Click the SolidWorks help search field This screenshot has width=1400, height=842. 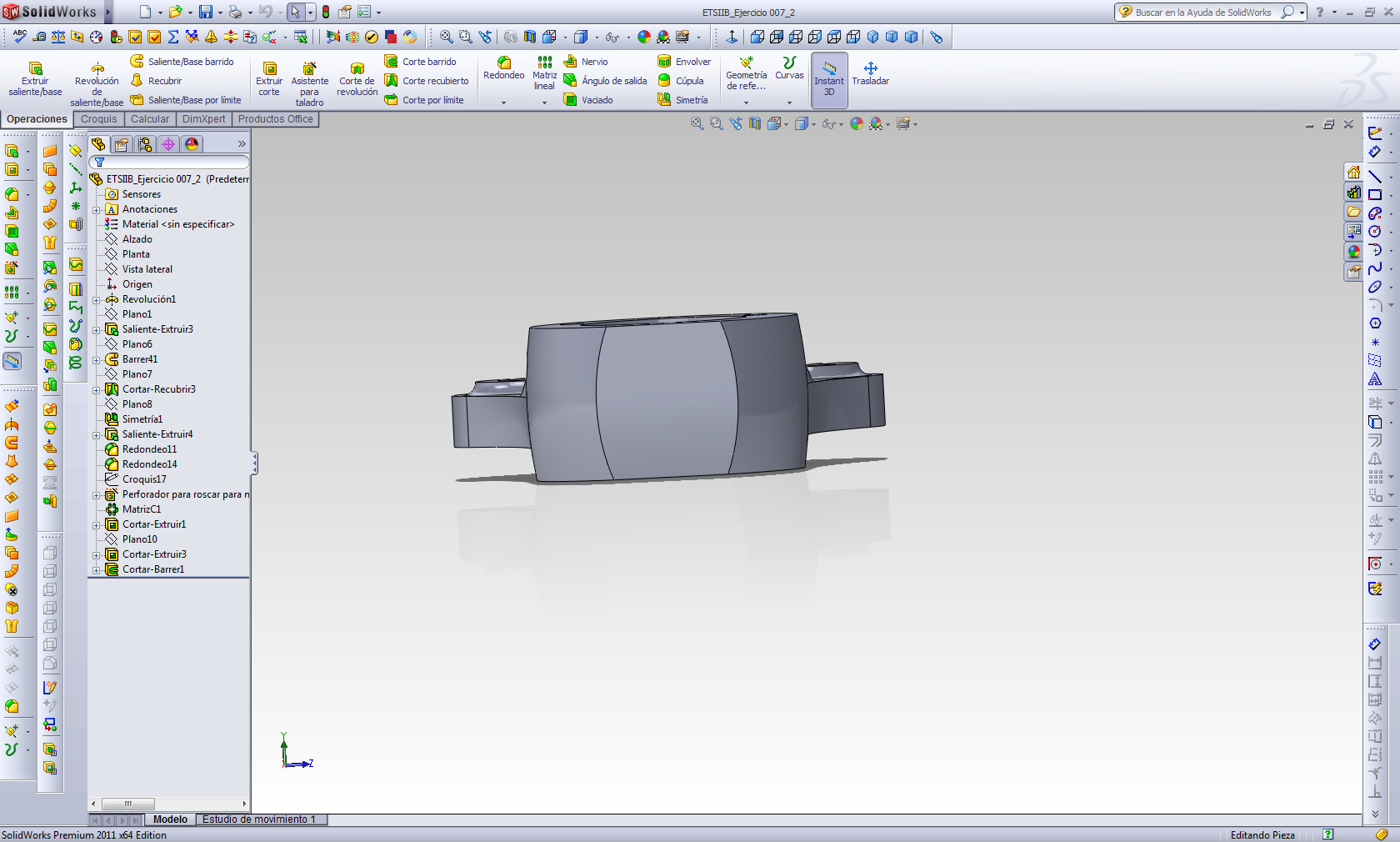point(1205,13)
